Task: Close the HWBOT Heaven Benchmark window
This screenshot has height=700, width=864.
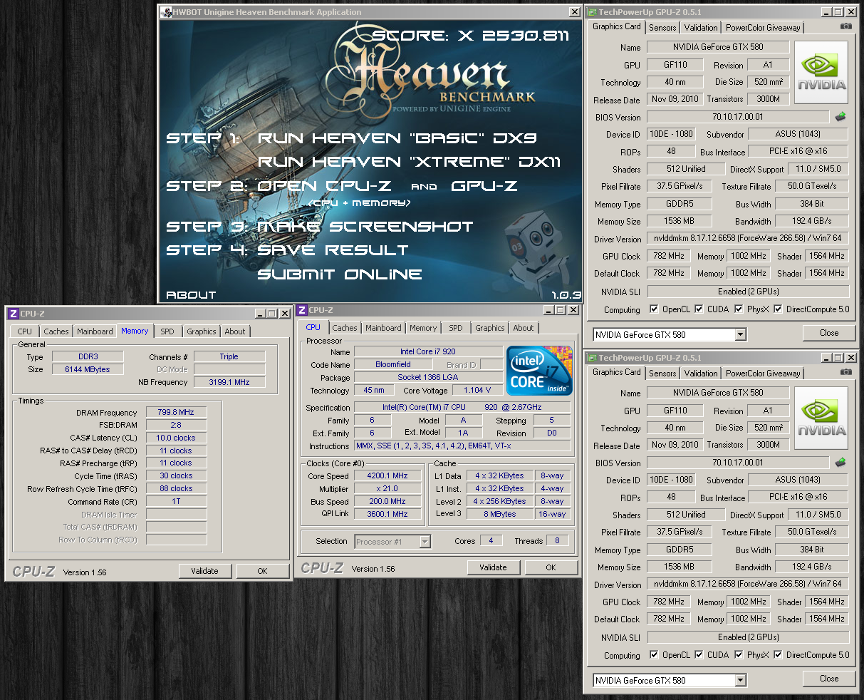Action: tap(575, 12)
